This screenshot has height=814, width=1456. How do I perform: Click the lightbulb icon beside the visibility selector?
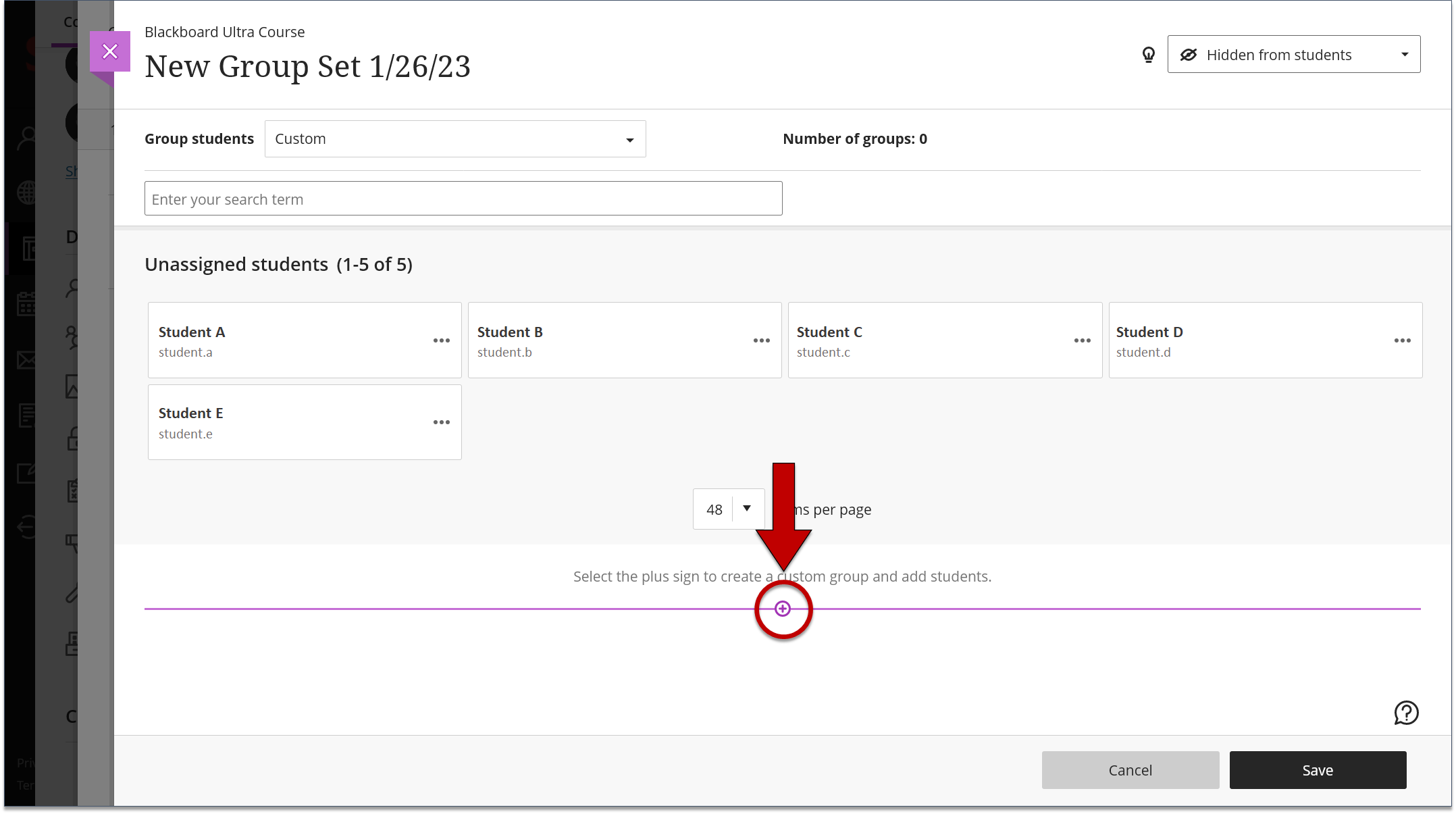coord(1148,55)
